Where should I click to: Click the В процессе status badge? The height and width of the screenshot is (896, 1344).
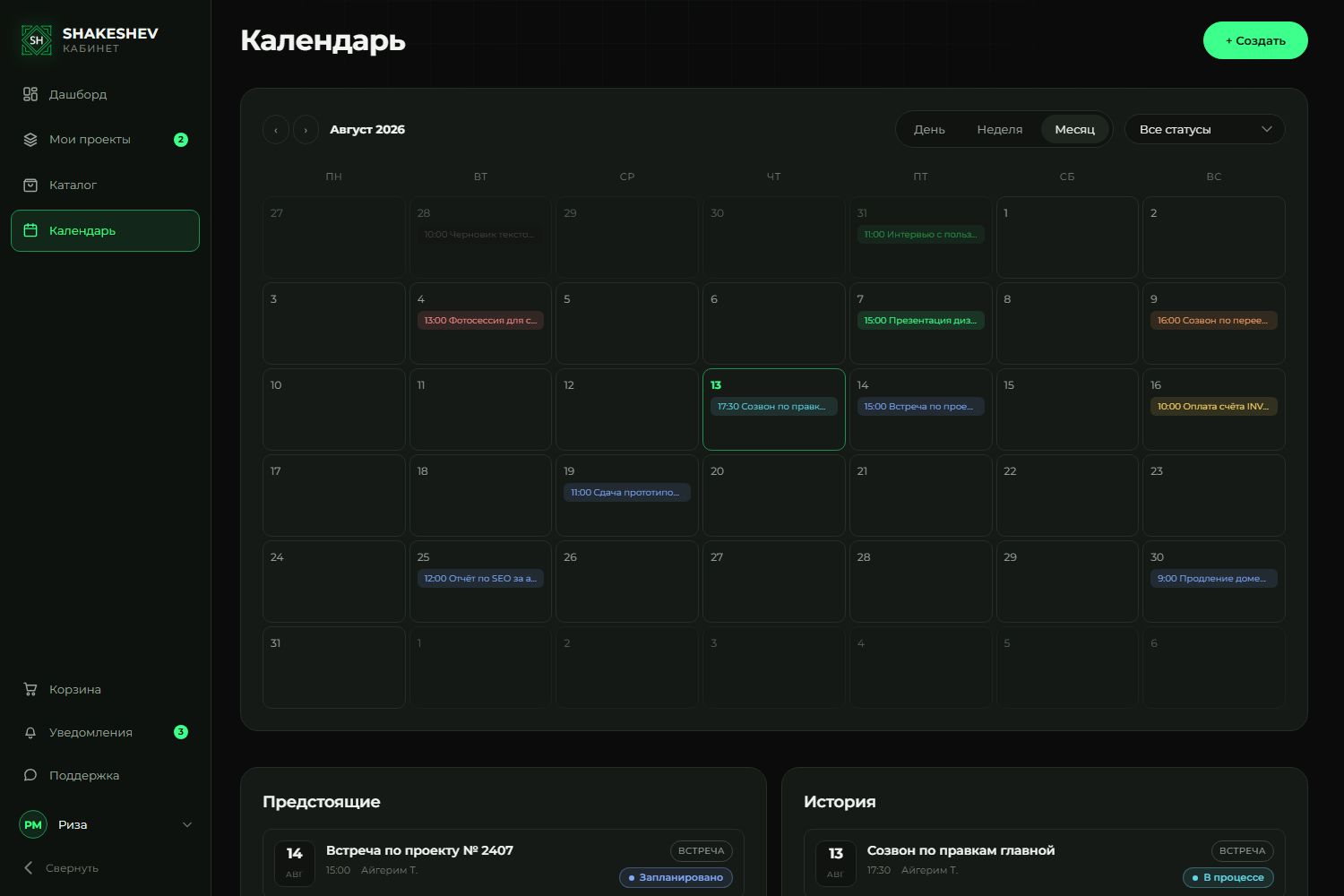click(1228, 877)
